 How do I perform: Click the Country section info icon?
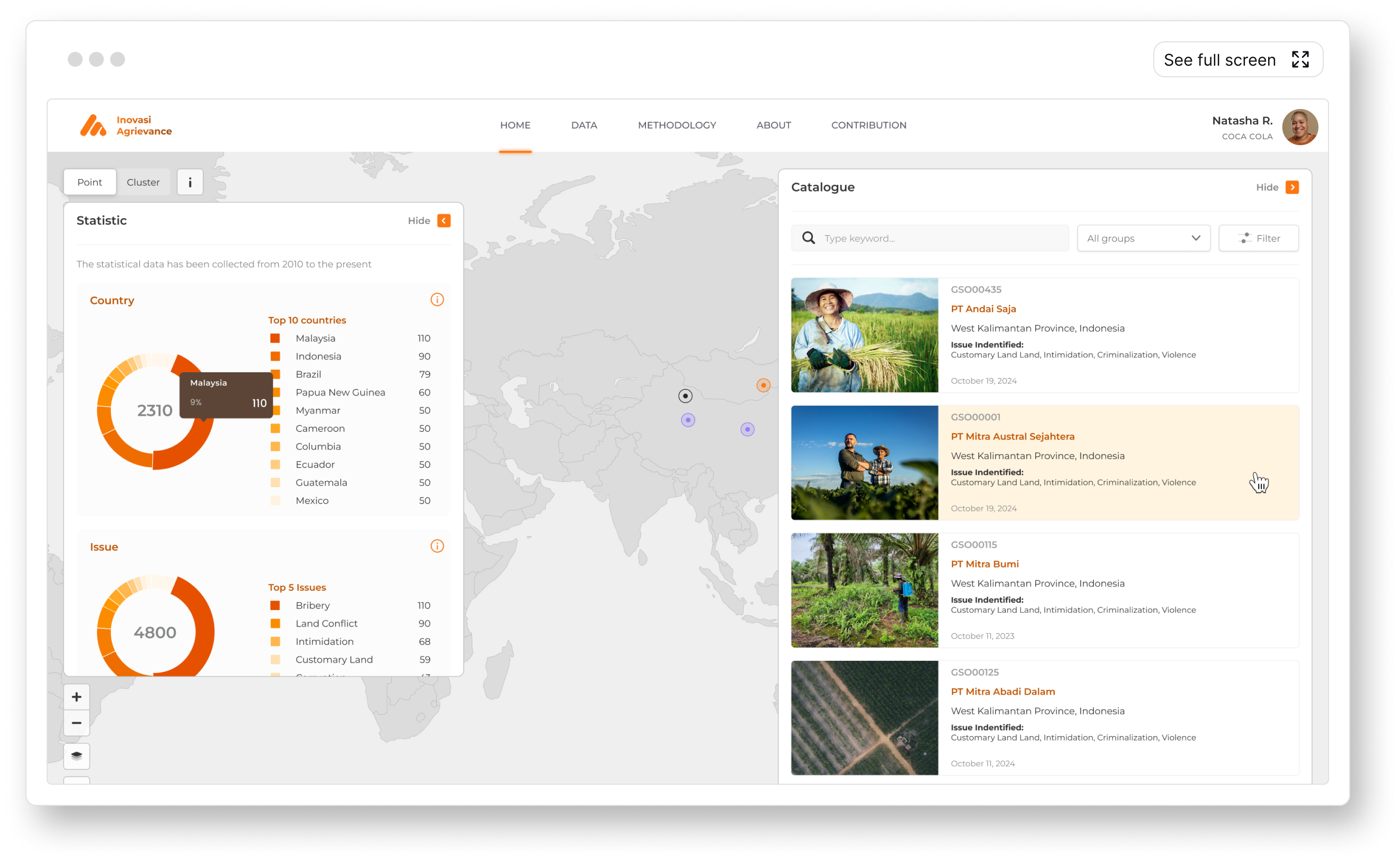pos(437,300)
